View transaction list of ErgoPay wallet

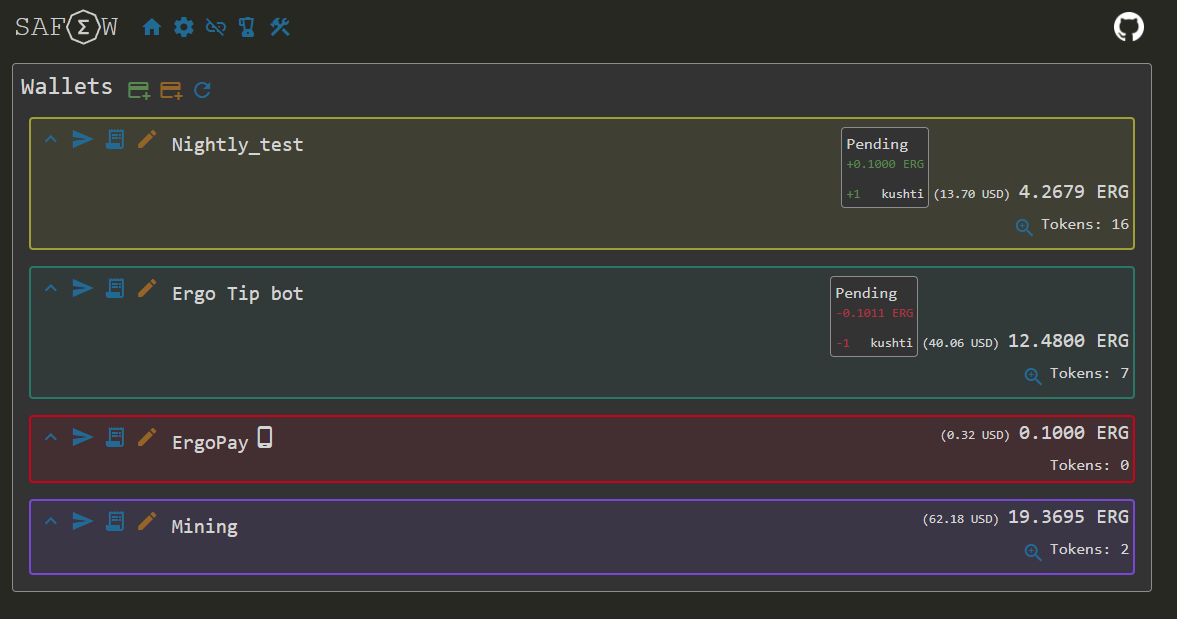[x=115, y=437]
